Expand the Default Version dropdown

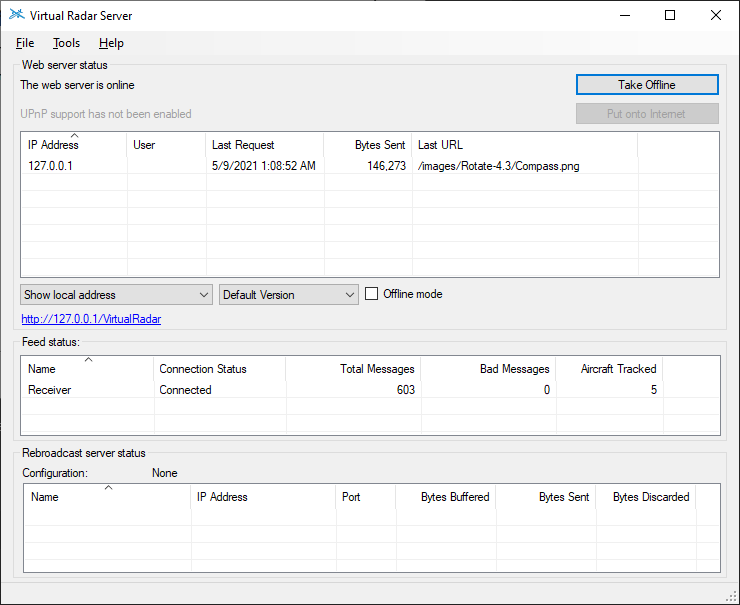(289, 295)
